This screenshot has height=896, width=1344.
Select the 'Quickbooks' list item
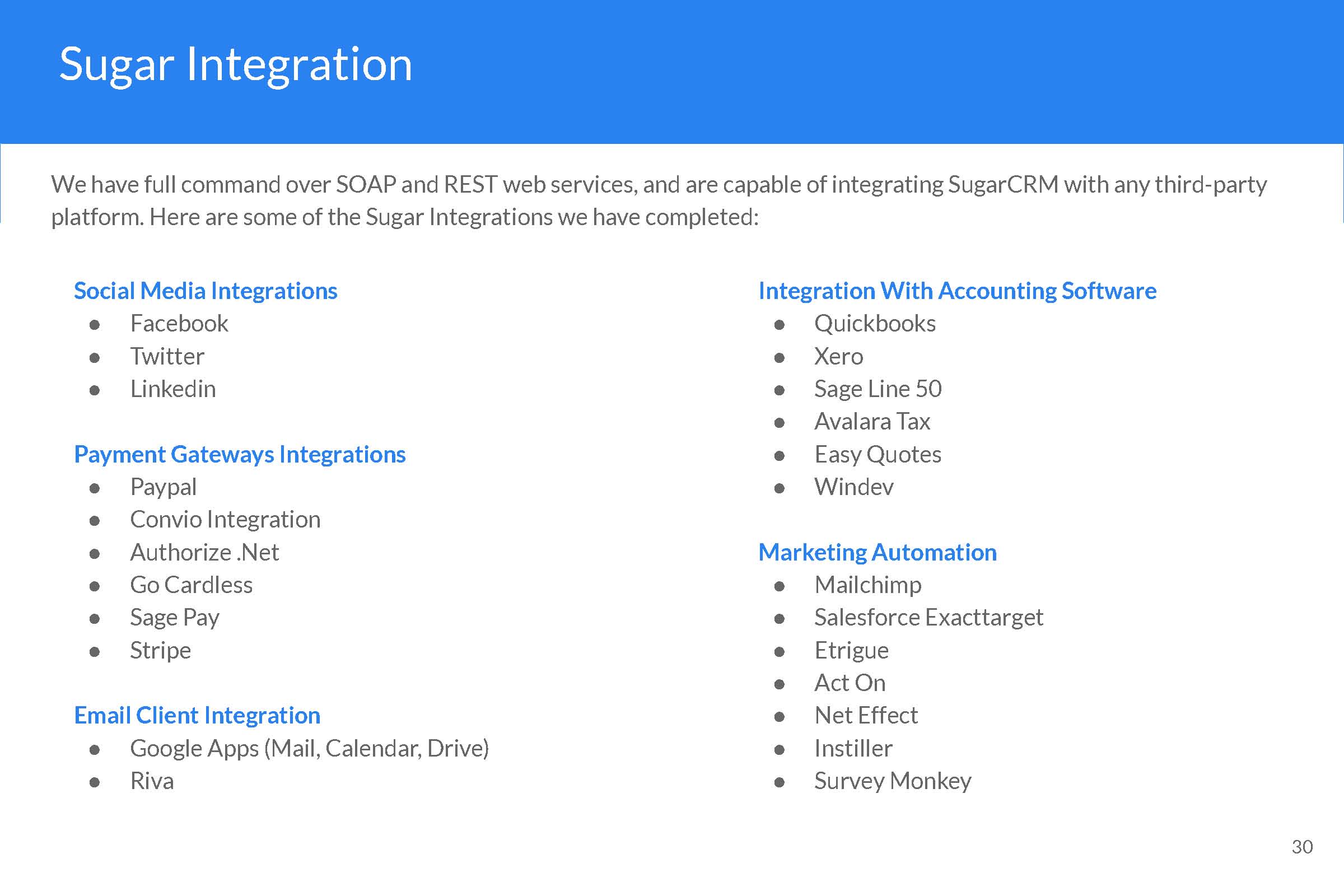tap(875, 324)
